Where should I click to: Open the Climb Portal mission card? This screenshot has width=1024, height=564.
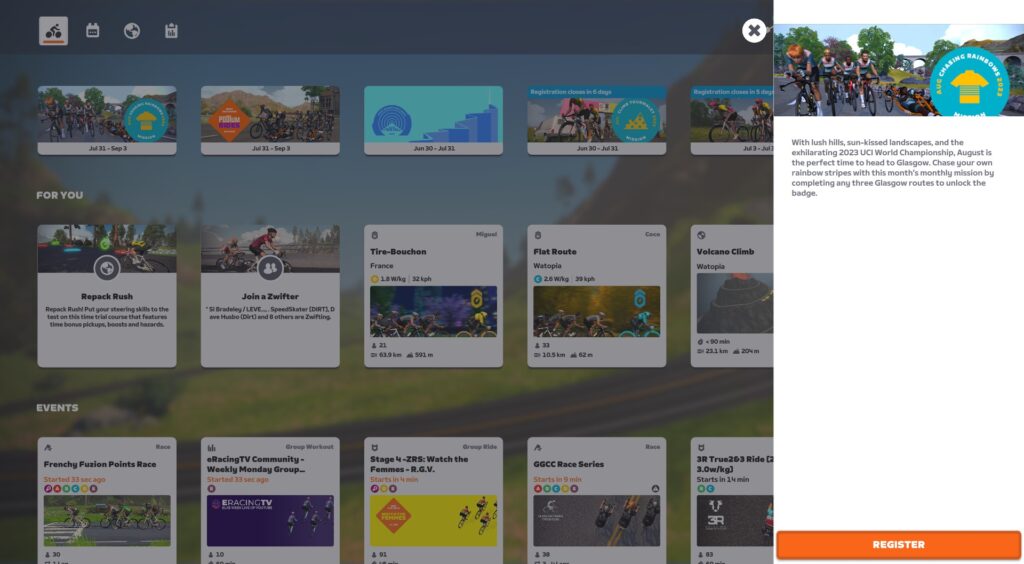pyautogui.click(x=597, y=120)
